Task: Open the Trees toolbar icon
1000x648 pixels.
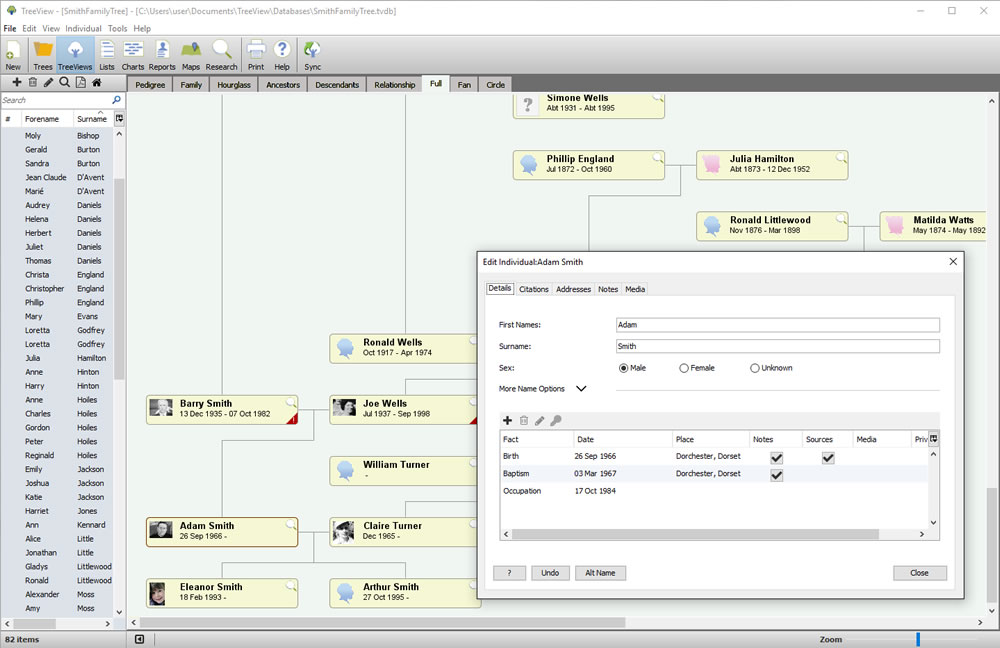Action: pos(43,55)
